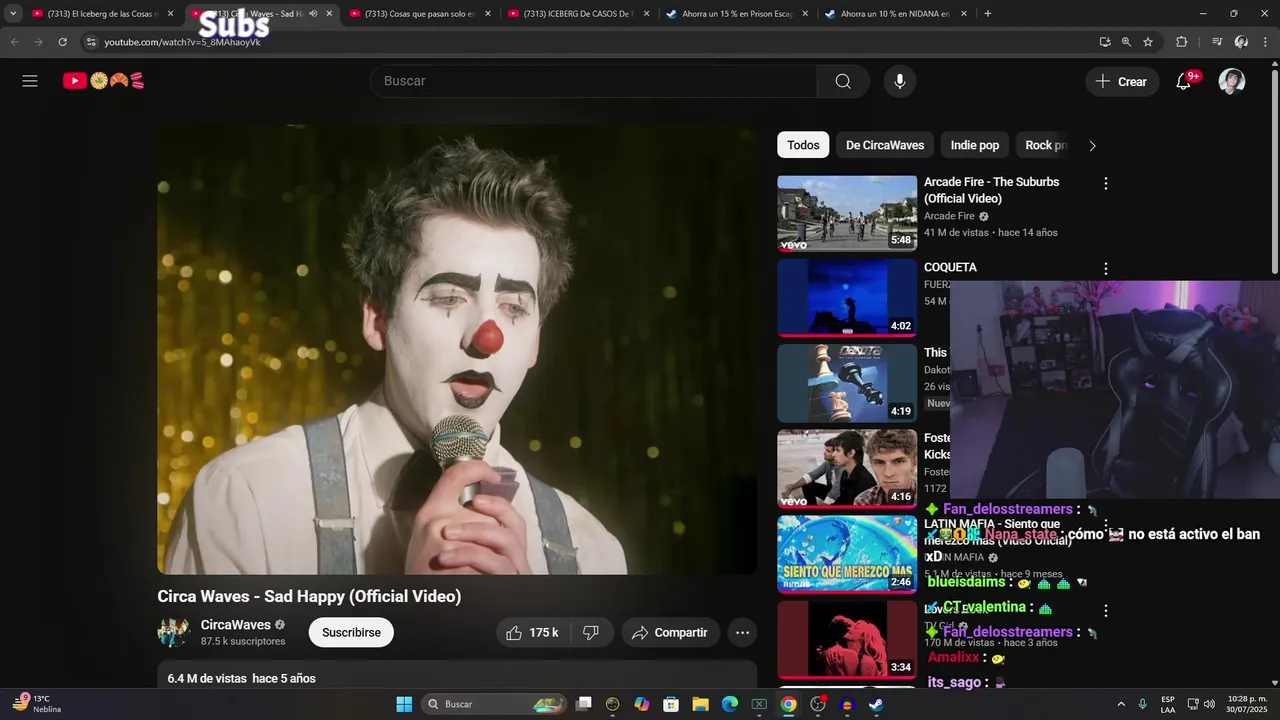1280x720 pixels.
Task: Open account avatar menu
Action: point(1232,81)
